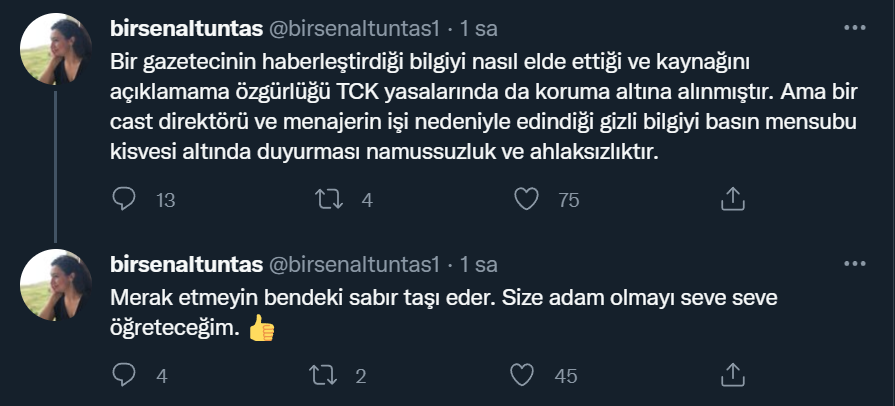The width and height of the screenshot is (895, 406).
Task: Share the first tweet about TCK laws
Action: [733, 199]
